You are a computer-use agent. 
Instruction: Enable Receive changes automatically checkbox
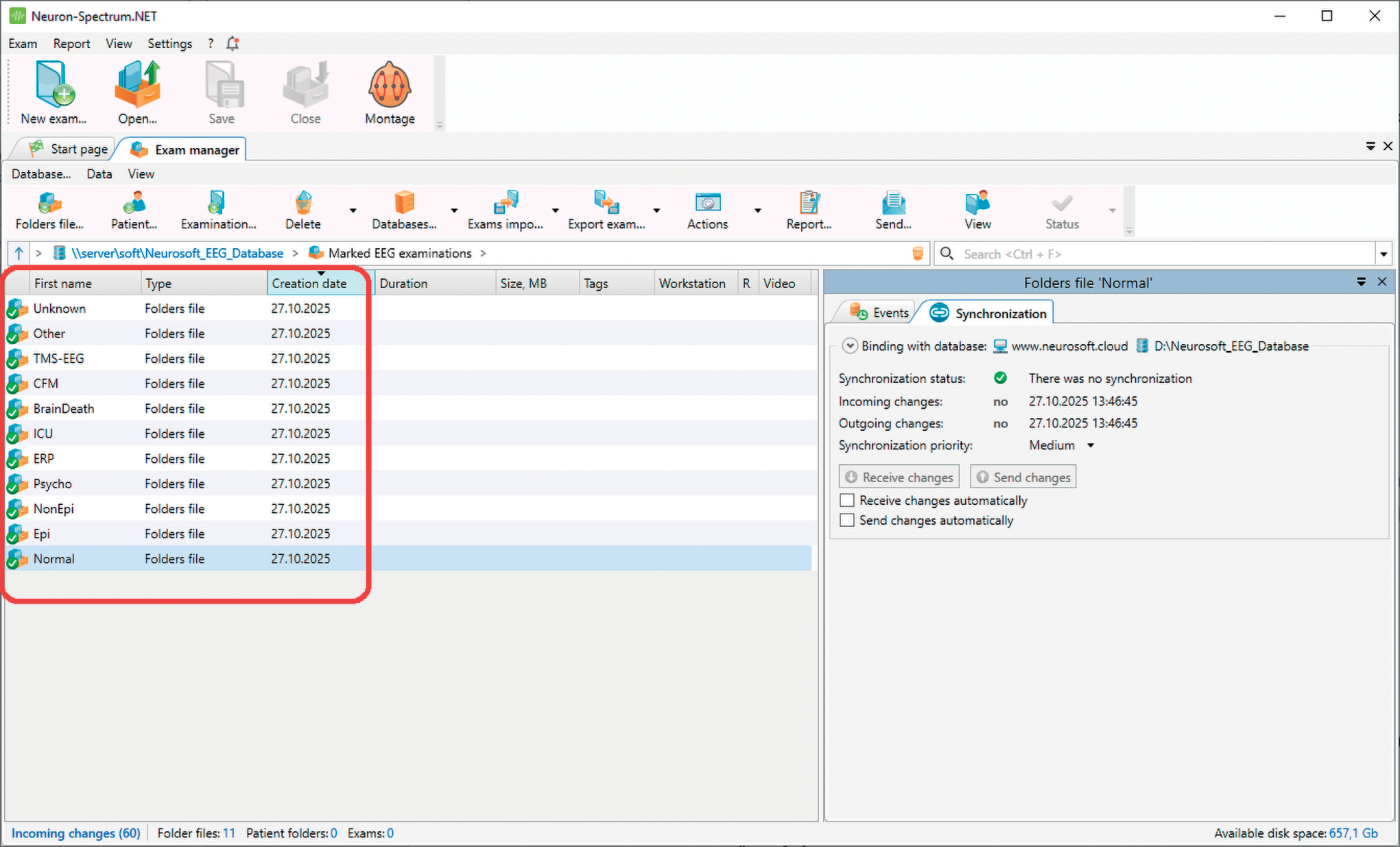click(x=847, y=501)
